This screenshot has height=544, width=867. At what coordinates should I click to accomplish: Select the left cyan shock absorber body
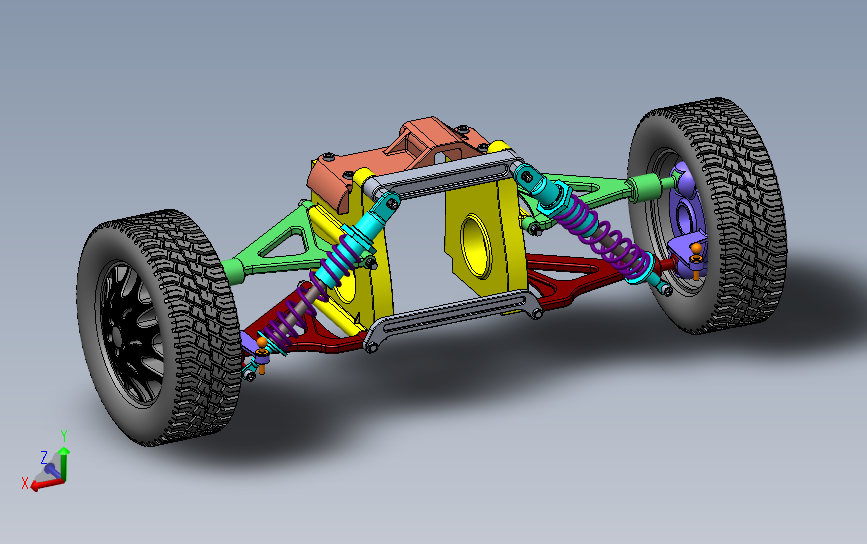[354, 243]
